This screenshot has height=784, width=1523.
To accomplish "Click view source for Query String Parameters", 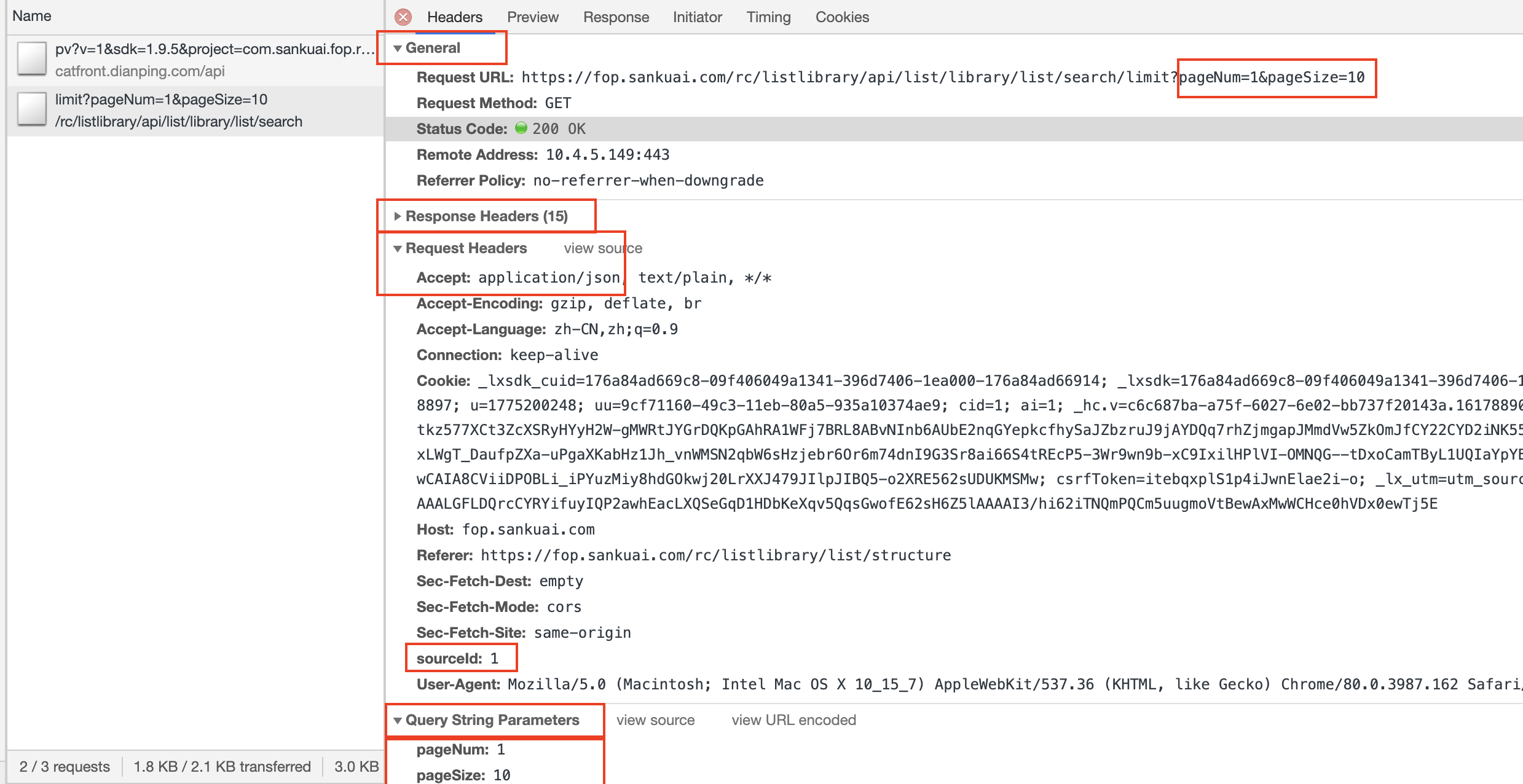I will click(x=655, y=720).
